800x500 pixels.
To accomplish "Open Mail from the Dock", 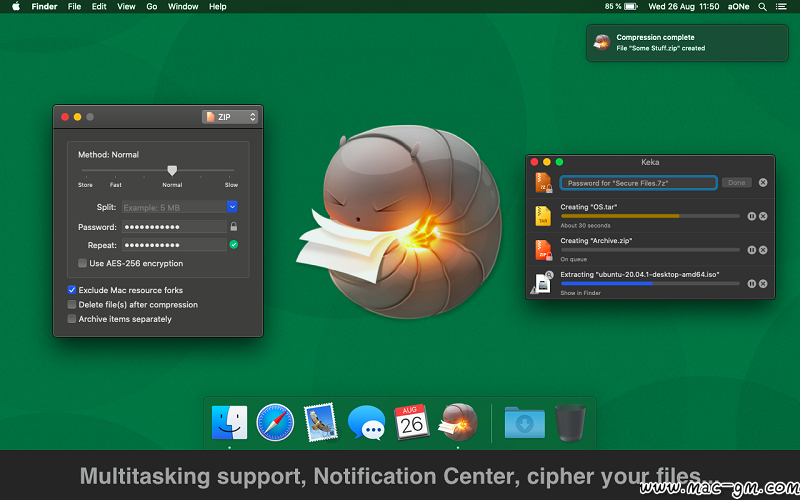I will coord(320,422).
